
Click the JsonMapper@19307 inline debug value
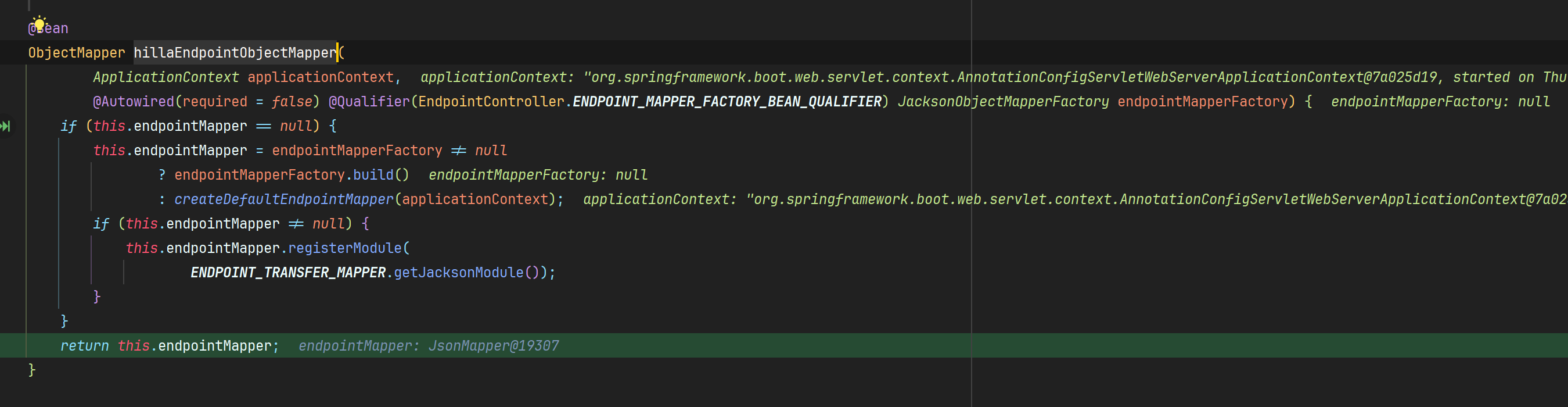click(x=493, y=346)
